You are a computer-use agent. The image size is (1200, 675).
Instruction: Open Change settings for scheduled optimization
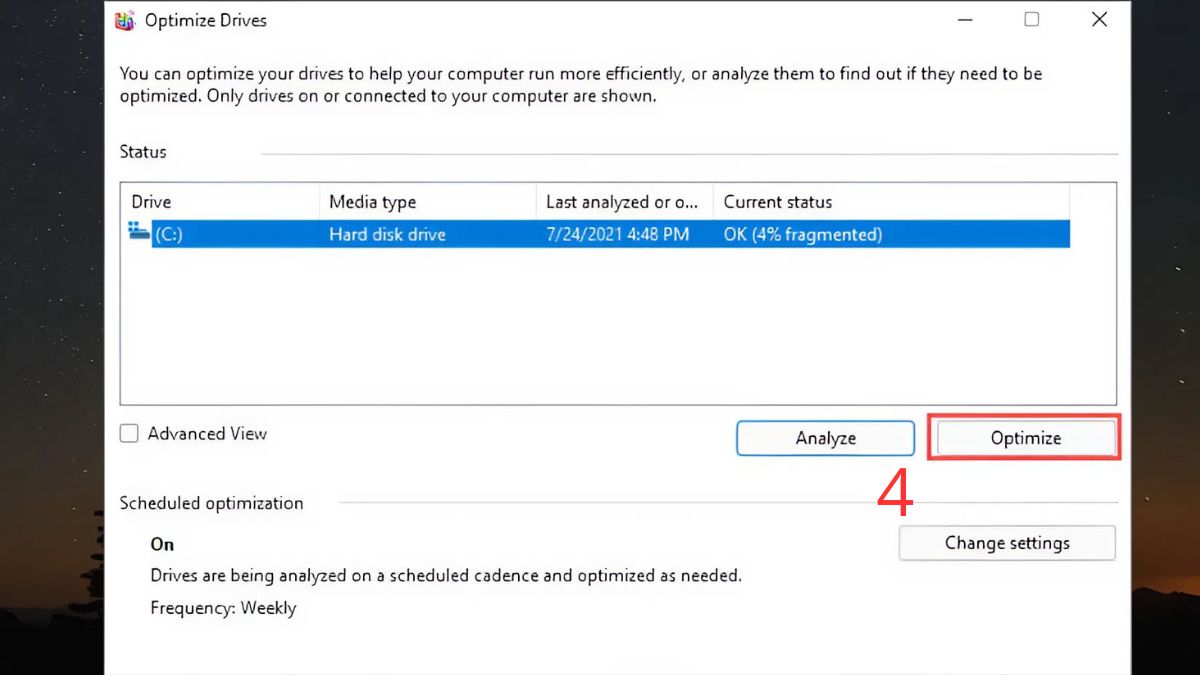point(1007,543)
